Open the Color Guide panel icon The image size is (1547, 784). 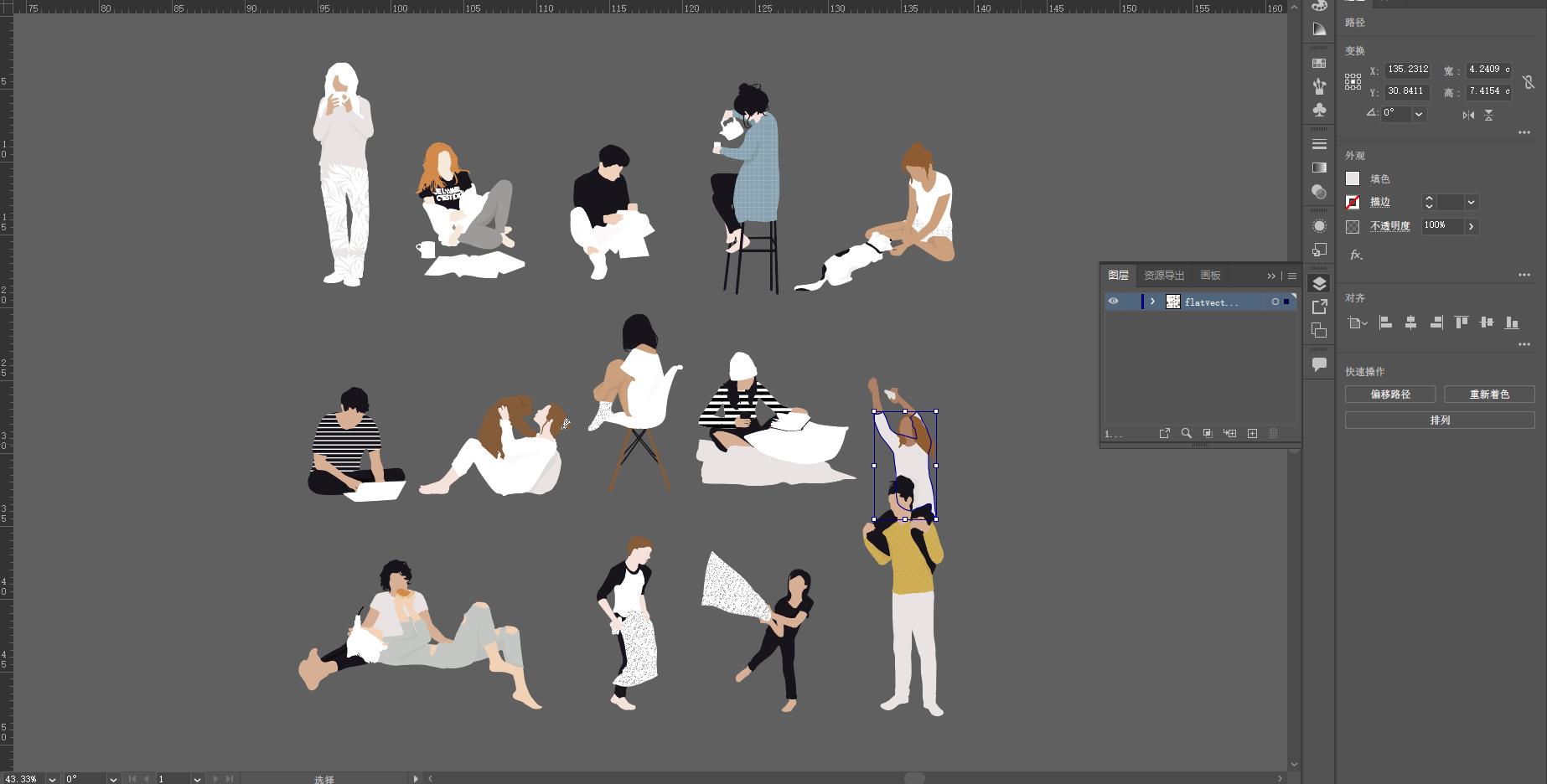(1319, 29)
